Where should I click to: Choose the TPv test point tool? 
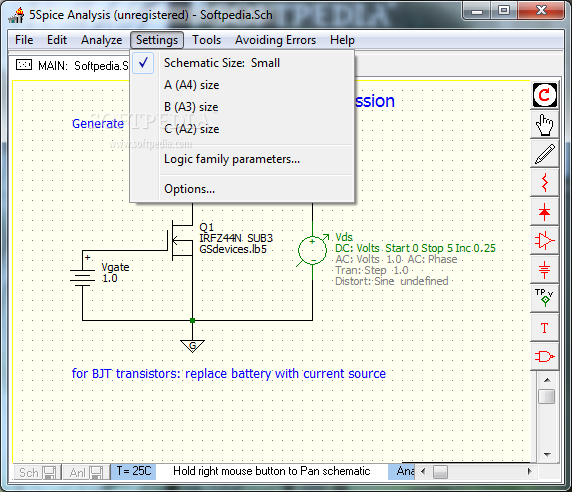545,298
